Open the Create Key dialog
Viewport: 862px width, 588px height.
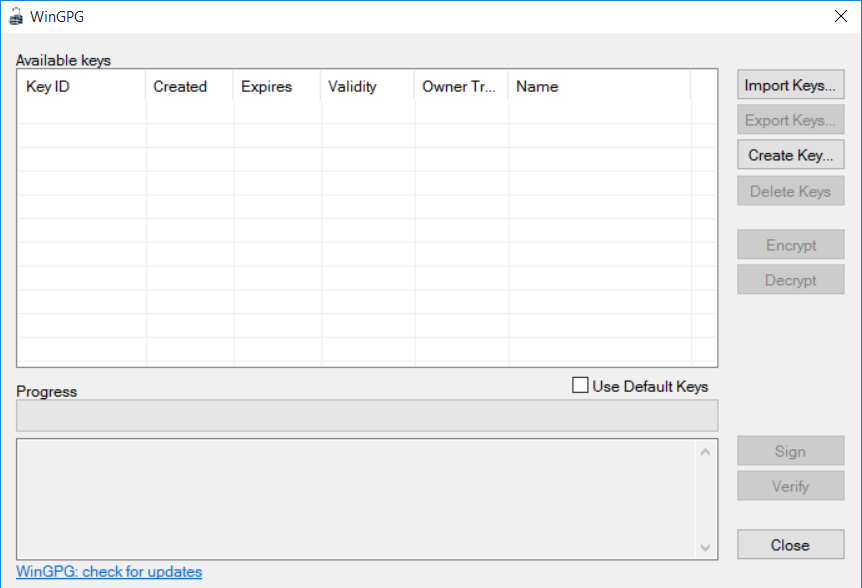click(x=790, y=156)
